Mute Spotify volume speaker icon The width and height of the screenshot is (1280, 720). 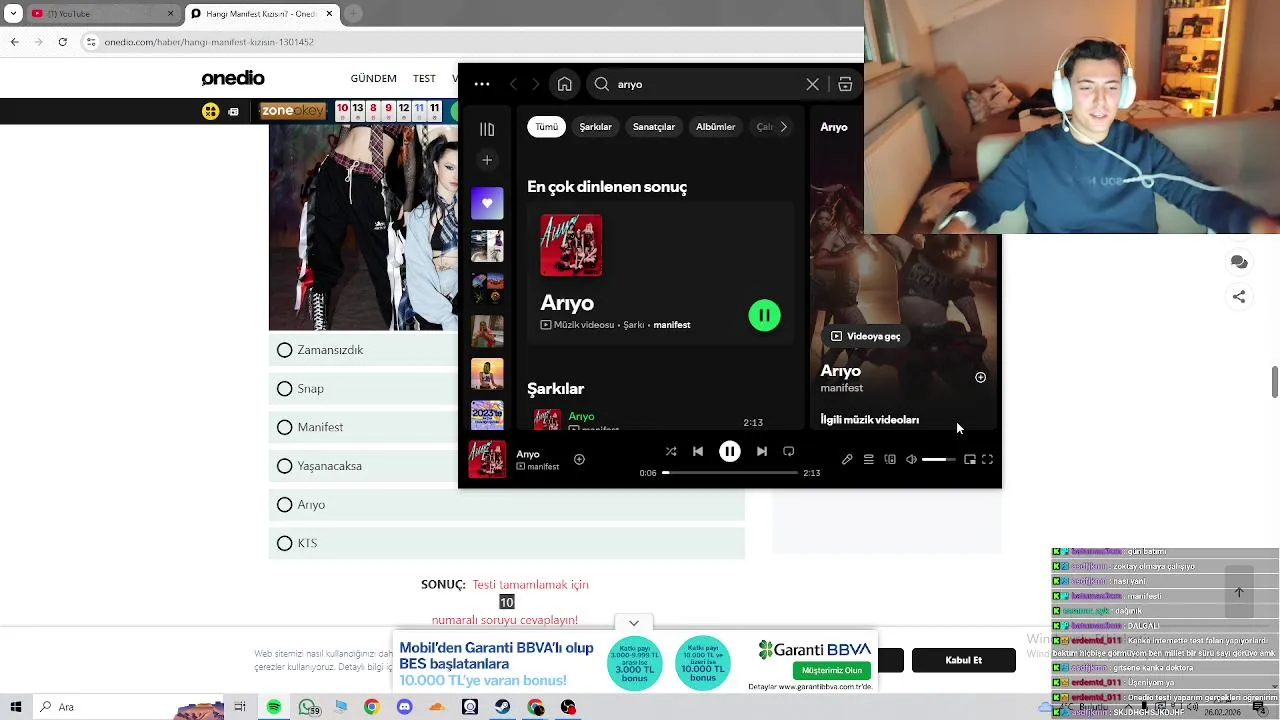click(x=911, y=460)
